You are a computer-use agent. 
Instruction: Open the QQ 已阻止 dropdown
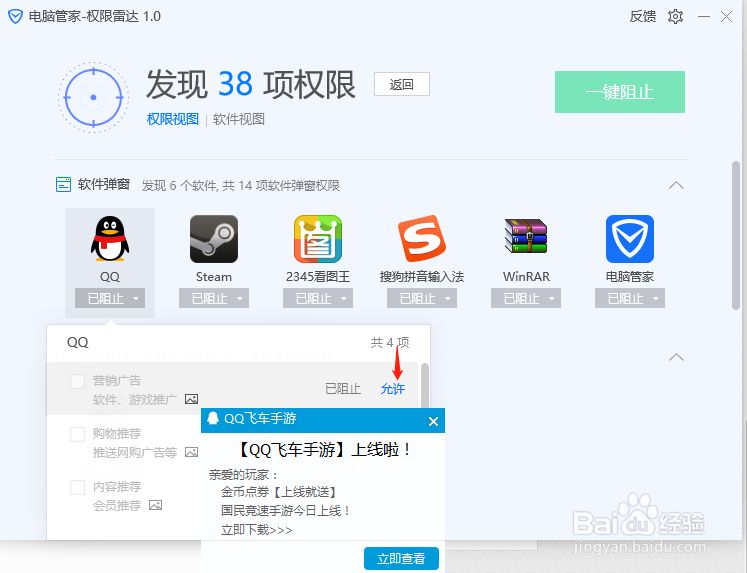(110, 298)
